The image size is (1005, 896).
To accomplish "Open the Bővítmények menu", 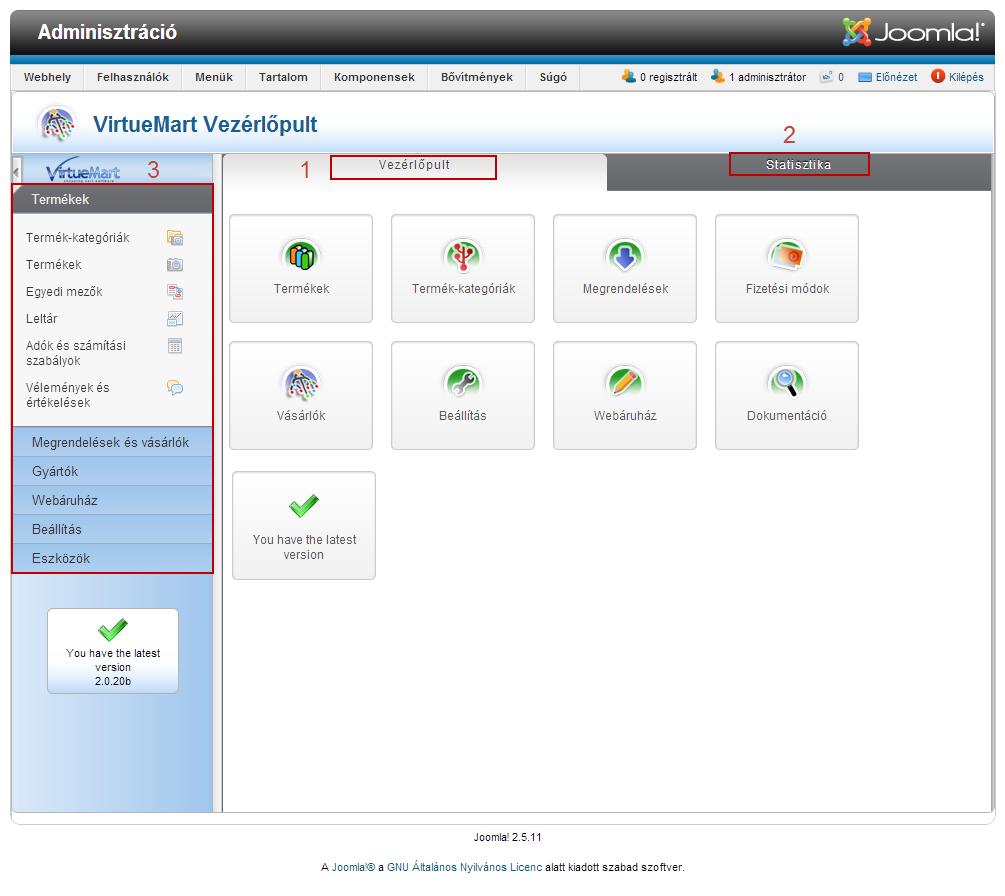I will coord(477,77).
